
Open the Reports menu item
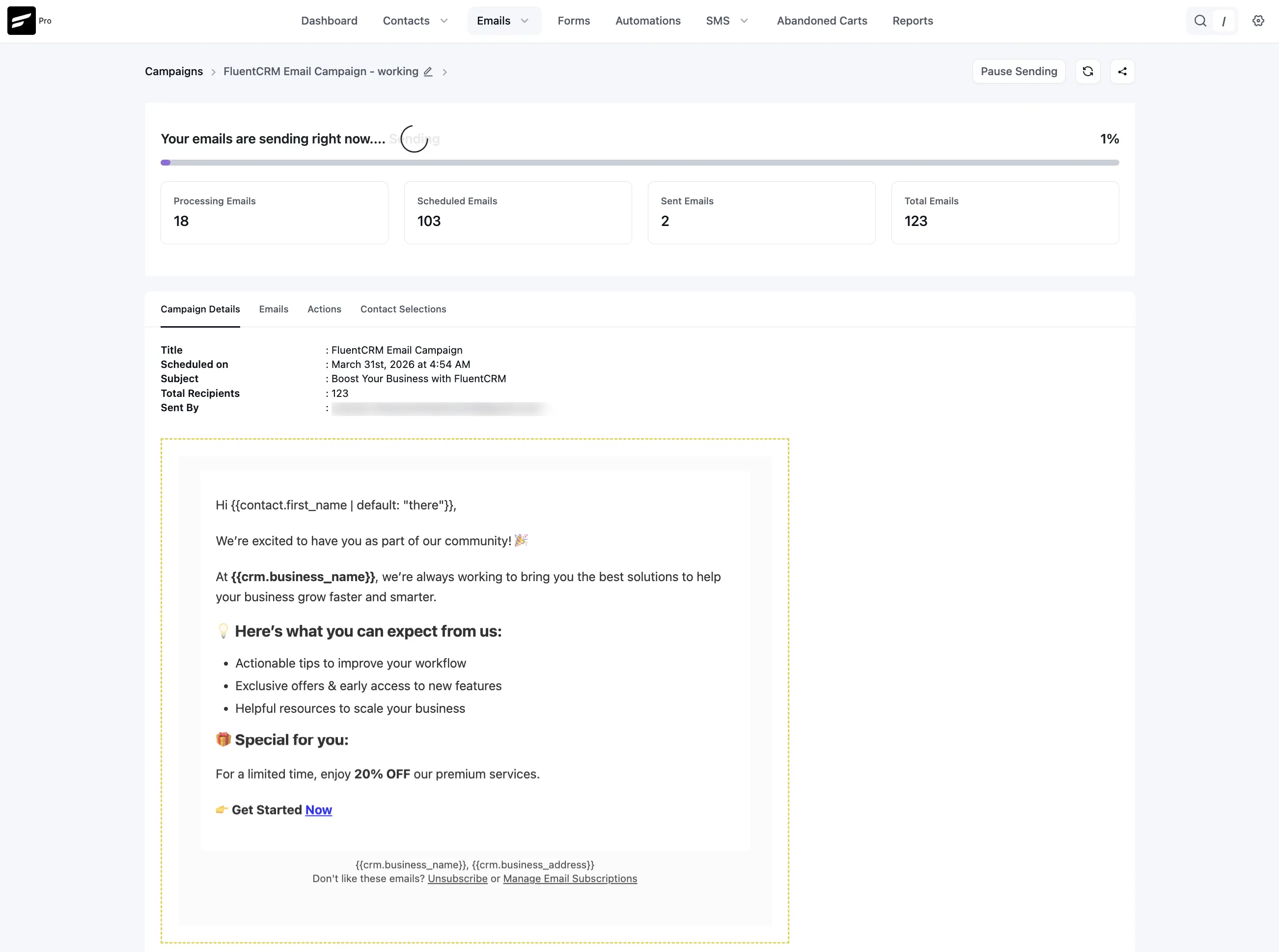[x=913, y=21]
